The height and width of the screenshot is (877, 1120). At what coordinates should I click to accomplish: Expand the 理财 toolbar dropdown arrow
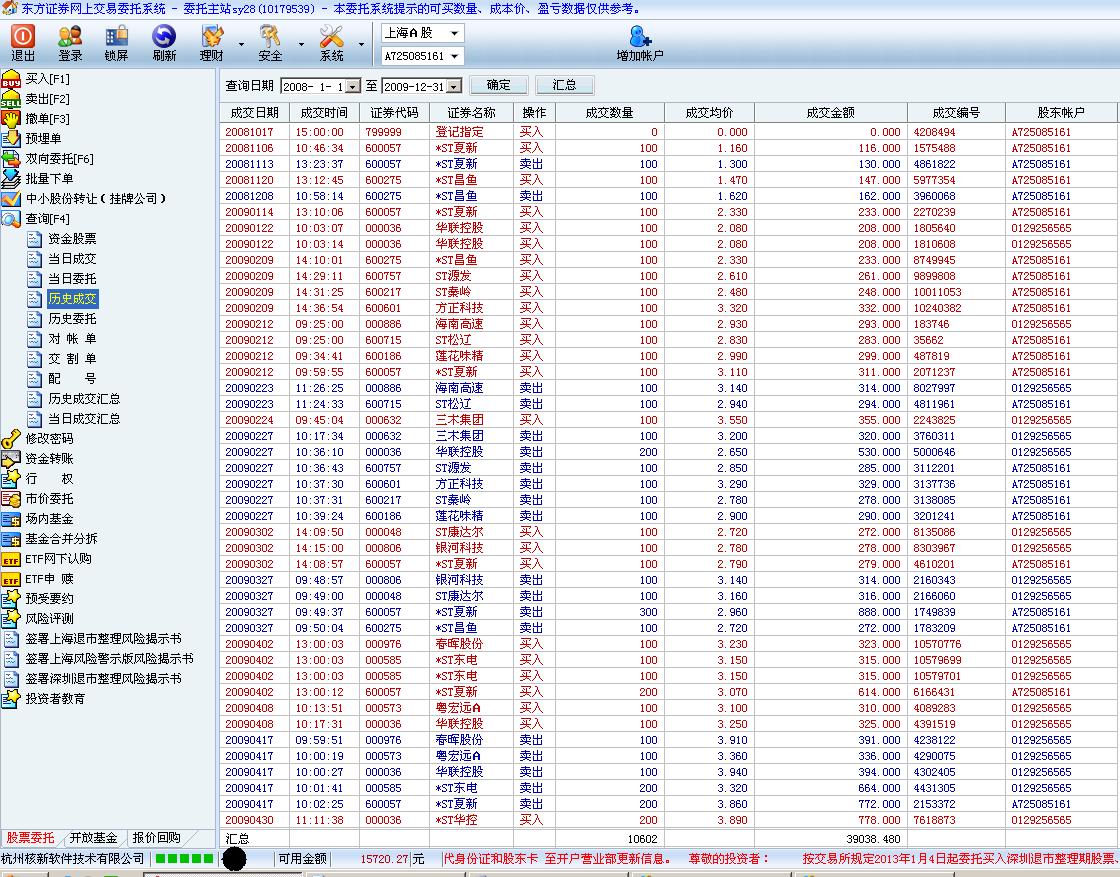[241, 44]
